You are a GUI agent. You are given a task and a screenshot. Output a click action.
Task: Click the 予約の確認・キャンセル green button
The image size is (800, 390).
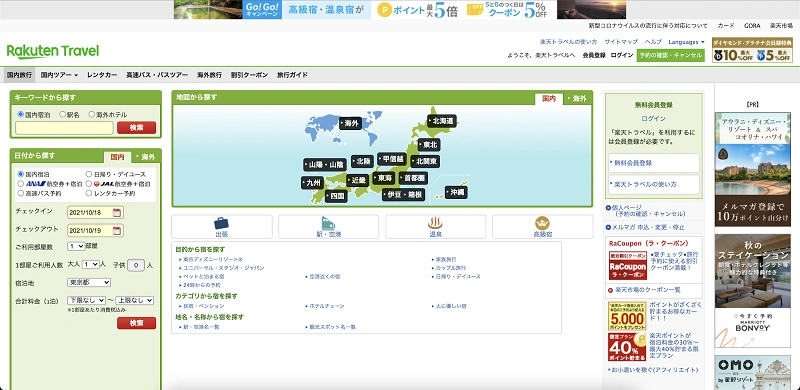pos(670,55)
